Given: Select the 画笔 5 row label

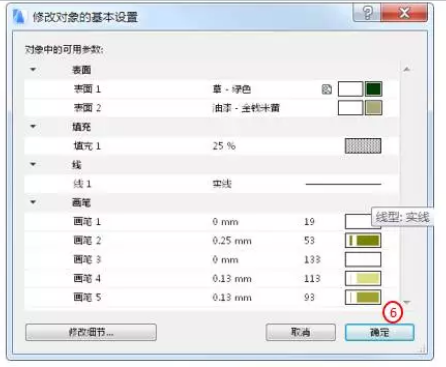Looking at the screenshot, I should (x=87, y=297).
